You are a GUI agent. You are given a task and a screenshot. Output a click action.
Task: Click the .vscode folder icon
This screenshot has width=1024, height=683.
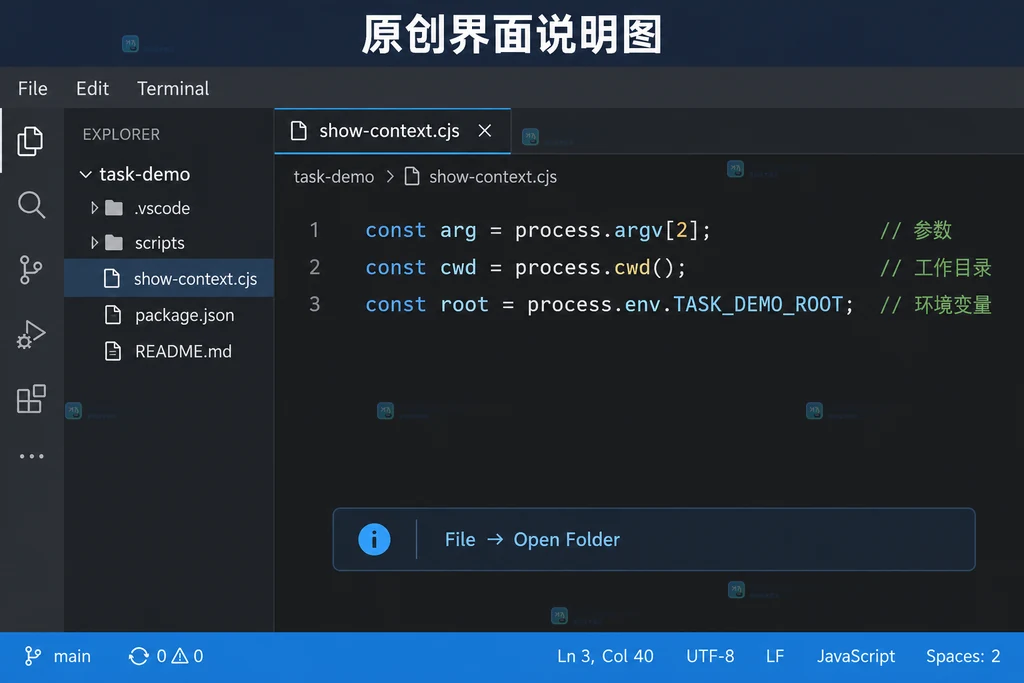114,208
